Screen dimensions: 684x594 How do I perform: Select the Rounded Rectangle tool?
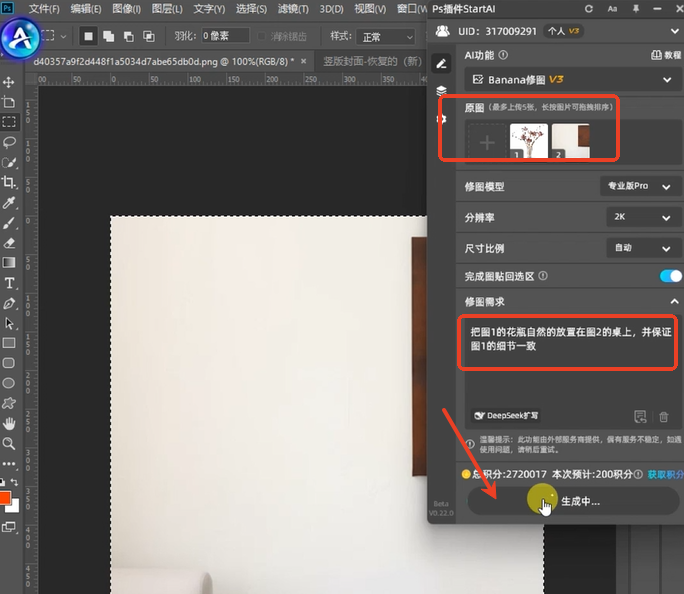coord(9,363)
